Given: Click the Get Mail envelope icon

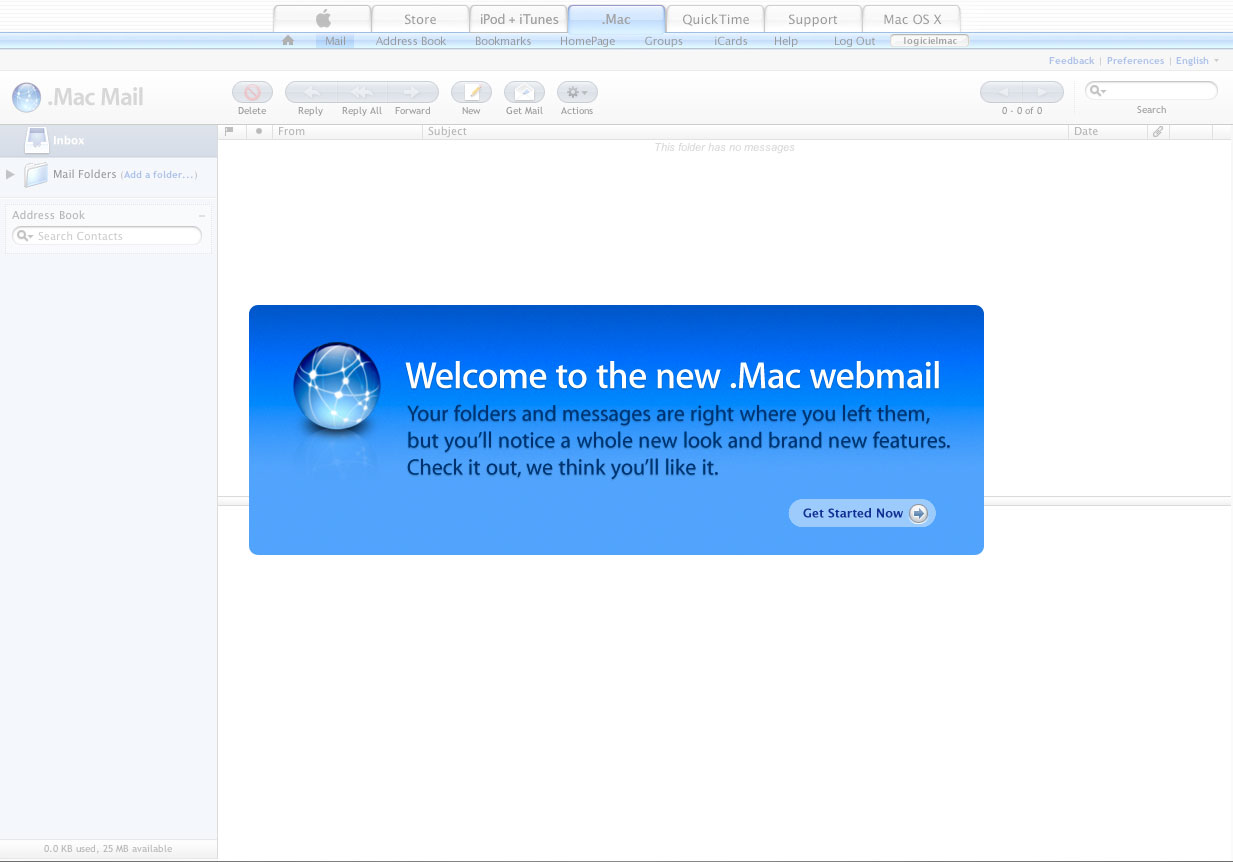Looking at the screenshot, I should tap(524, 92).
